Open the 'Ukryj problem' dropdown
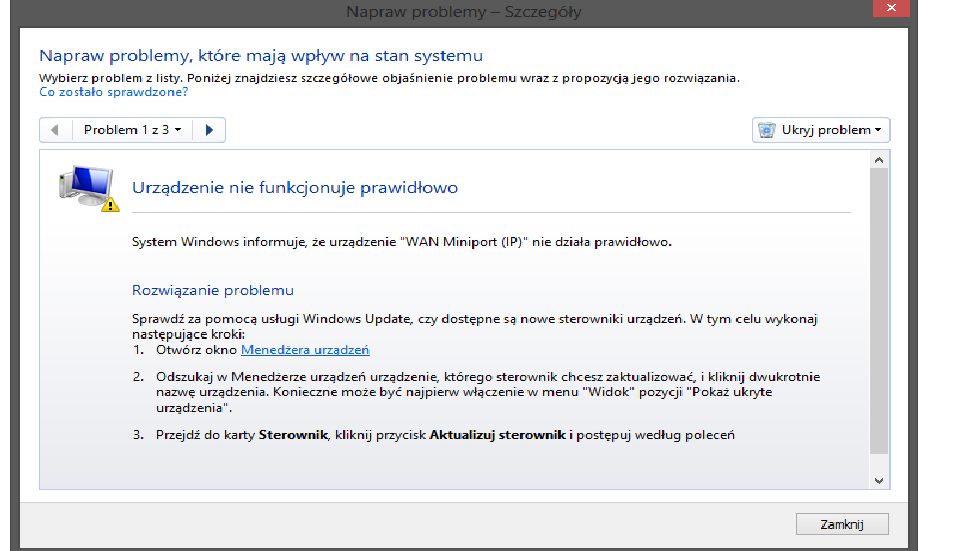 (x=820, y=130)
